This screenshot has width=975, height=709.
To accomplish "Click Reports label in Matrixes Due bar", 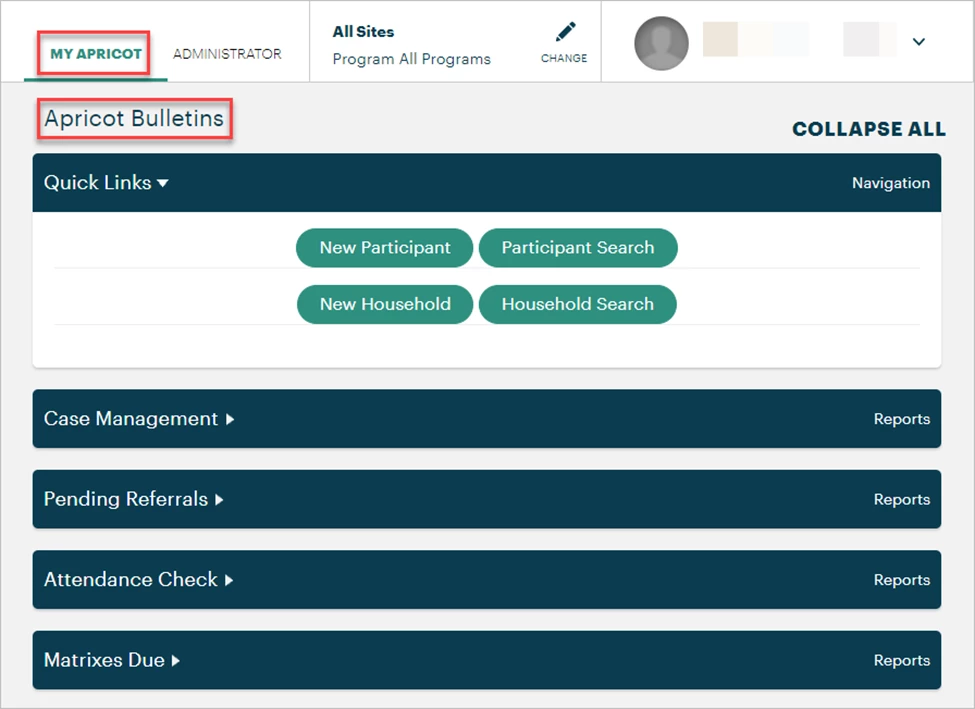I will [x=902, y=660].
